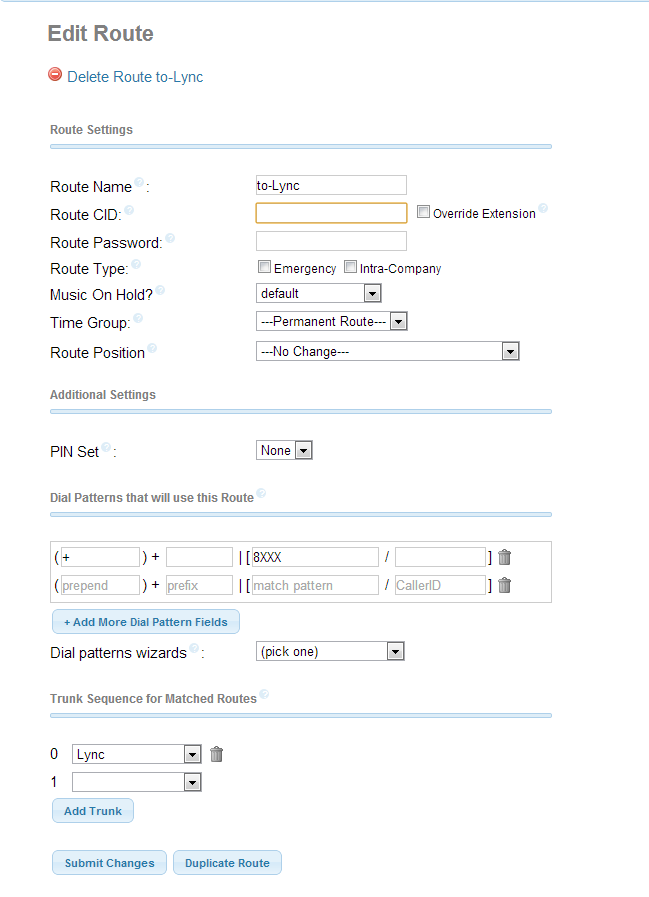The height and width of the screenshot is (897, 649).
Task: Click help icon next to Route CID
Action: [x=128, y=210]
